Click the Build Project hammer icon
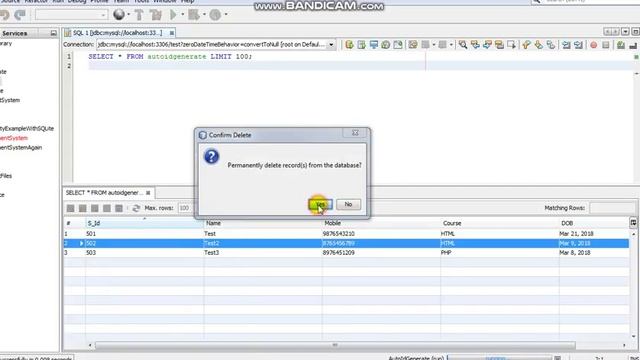The height and width of the screenshot is (360, 640). (139, 15)
